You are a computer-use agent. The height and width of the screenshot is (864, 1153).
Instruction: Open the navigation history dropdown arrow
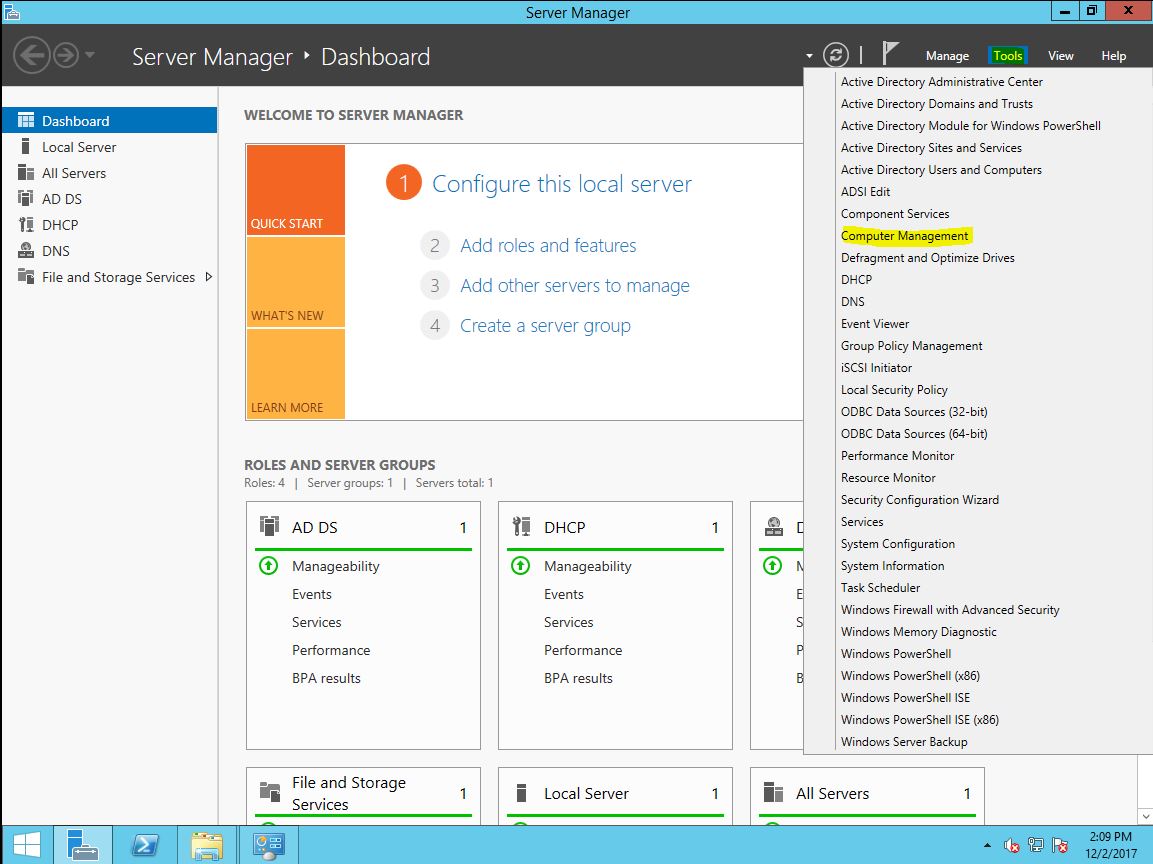[90, 55]
